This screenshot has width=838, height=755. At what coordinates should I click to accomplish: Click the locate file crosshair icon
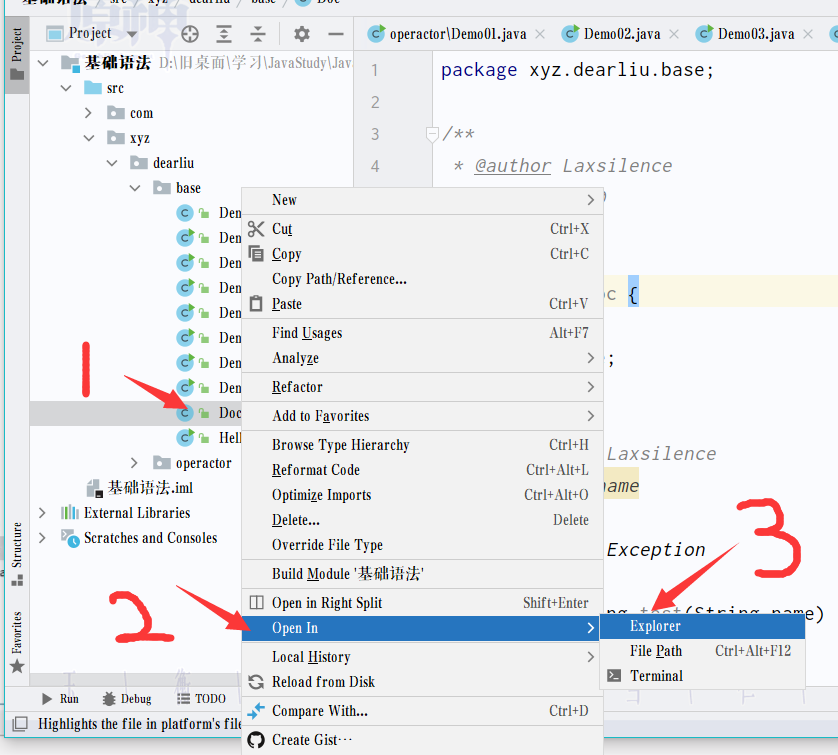[x=190, y=34]
